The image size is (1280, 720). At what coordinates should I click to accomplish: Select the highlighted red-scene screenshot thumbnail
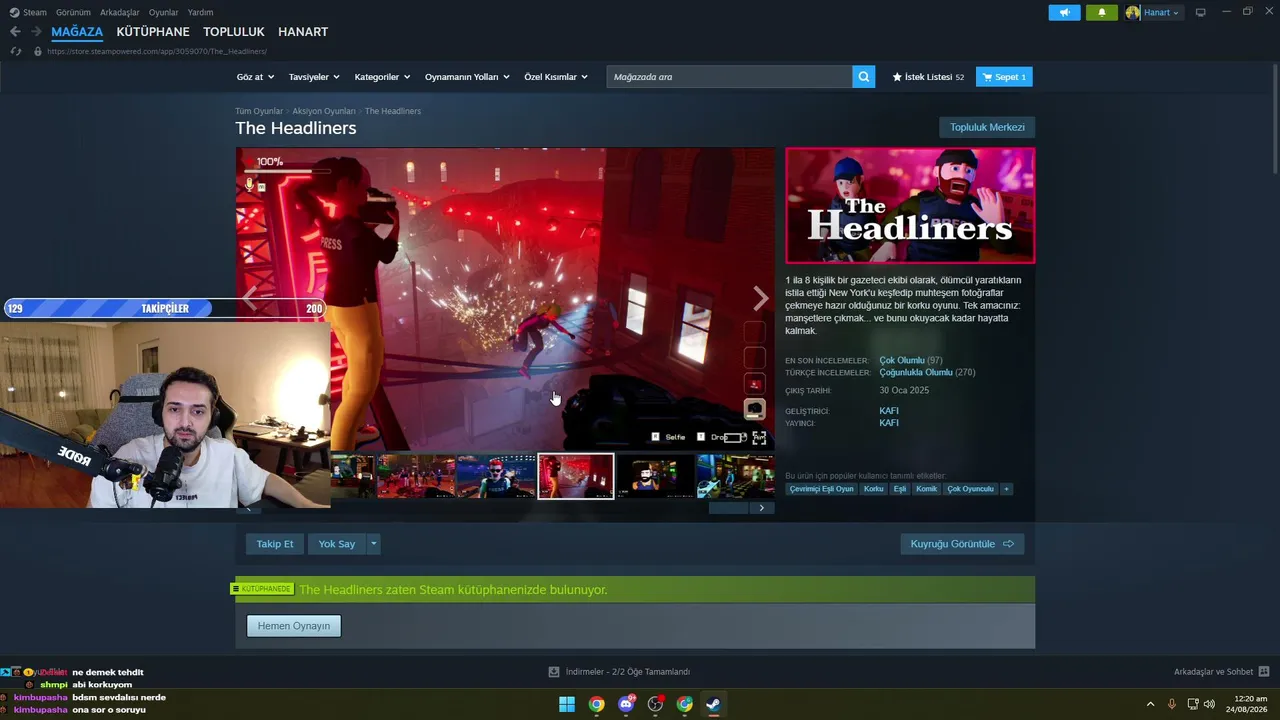576,476
